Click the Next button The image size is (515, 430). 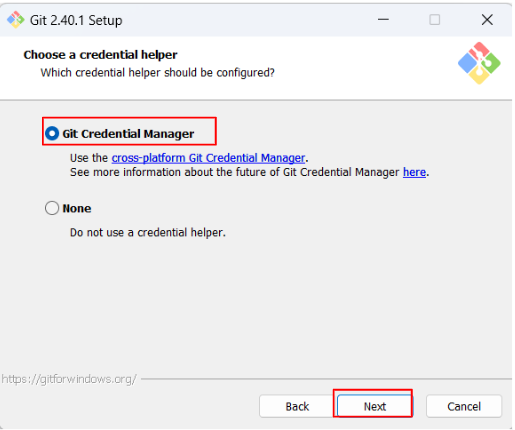pyautogui.click(x=374, y=406)
